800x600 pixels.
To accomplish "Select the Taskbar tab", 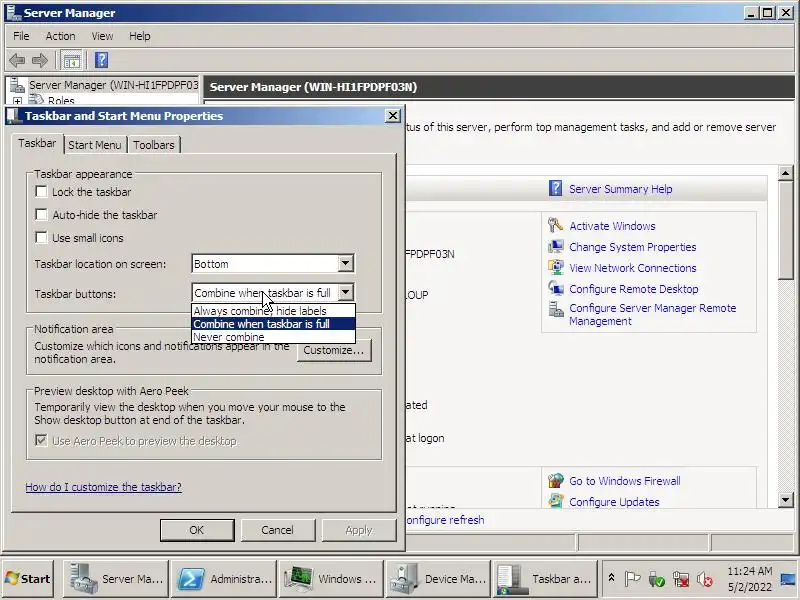I will pos(37,143).
